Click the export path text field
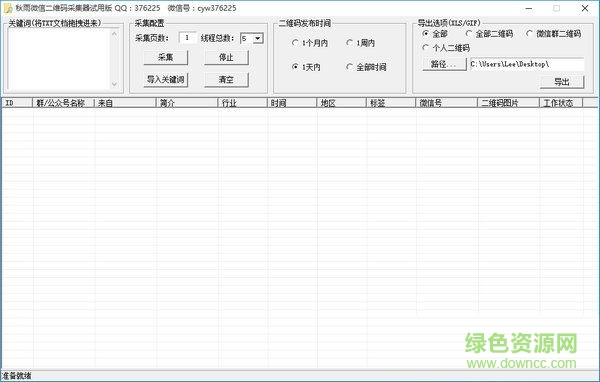Viewport: 600px width, 382px height. (x=527, y=64)
